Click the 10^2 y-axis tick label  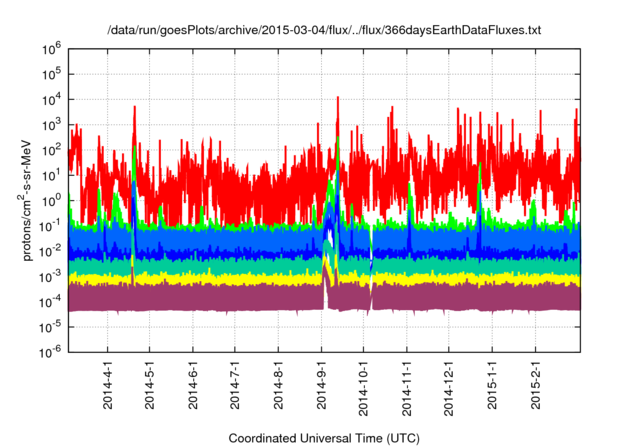(x=51, y=151)
